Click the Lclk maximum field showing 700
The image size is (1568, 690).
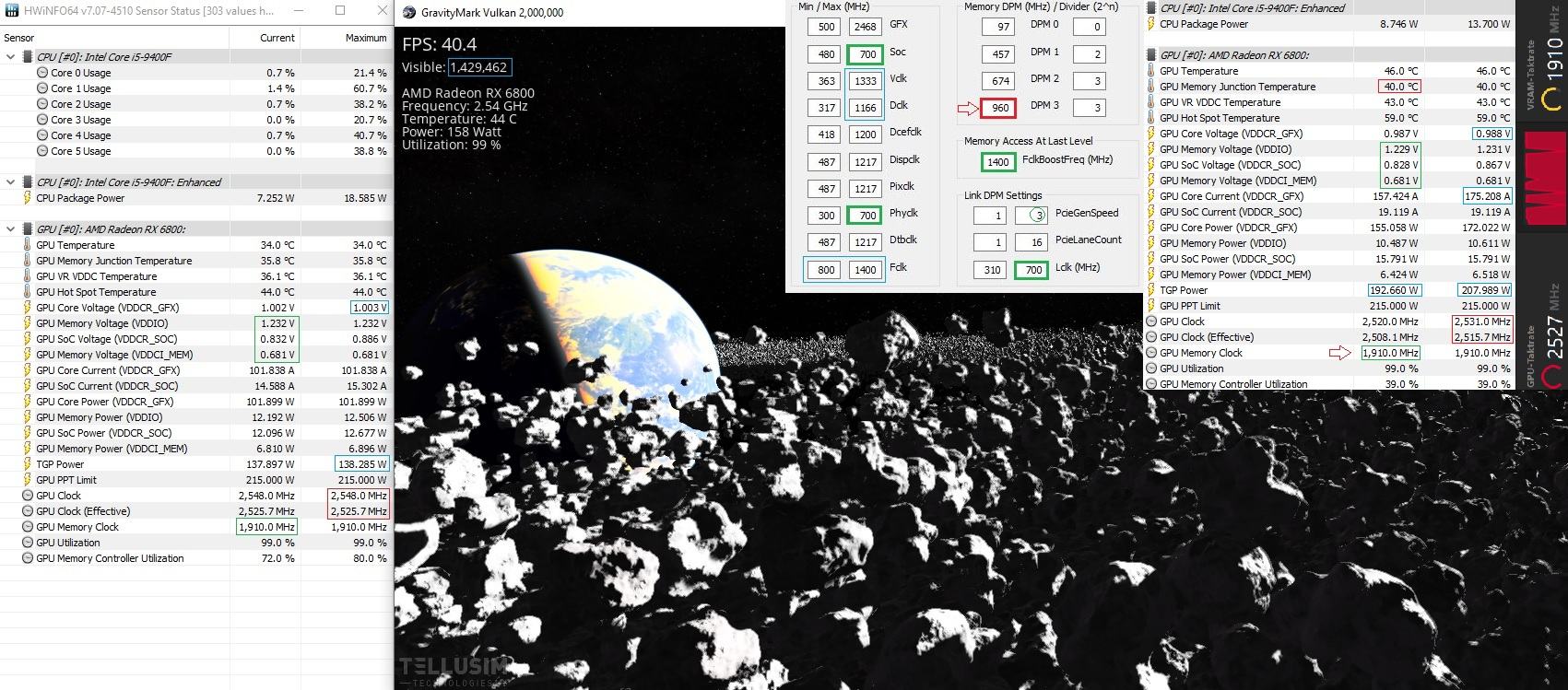1032,270
